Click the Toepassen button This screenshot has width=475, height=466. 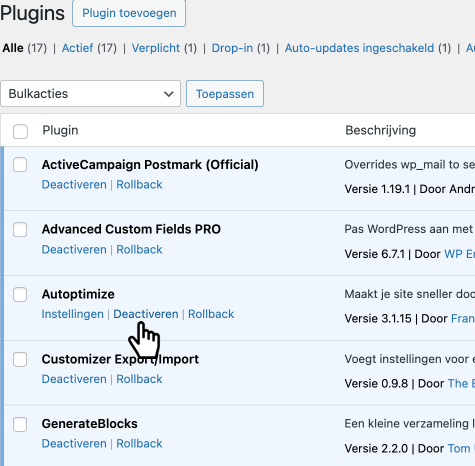pyautogui.click(x=225, y=94)
